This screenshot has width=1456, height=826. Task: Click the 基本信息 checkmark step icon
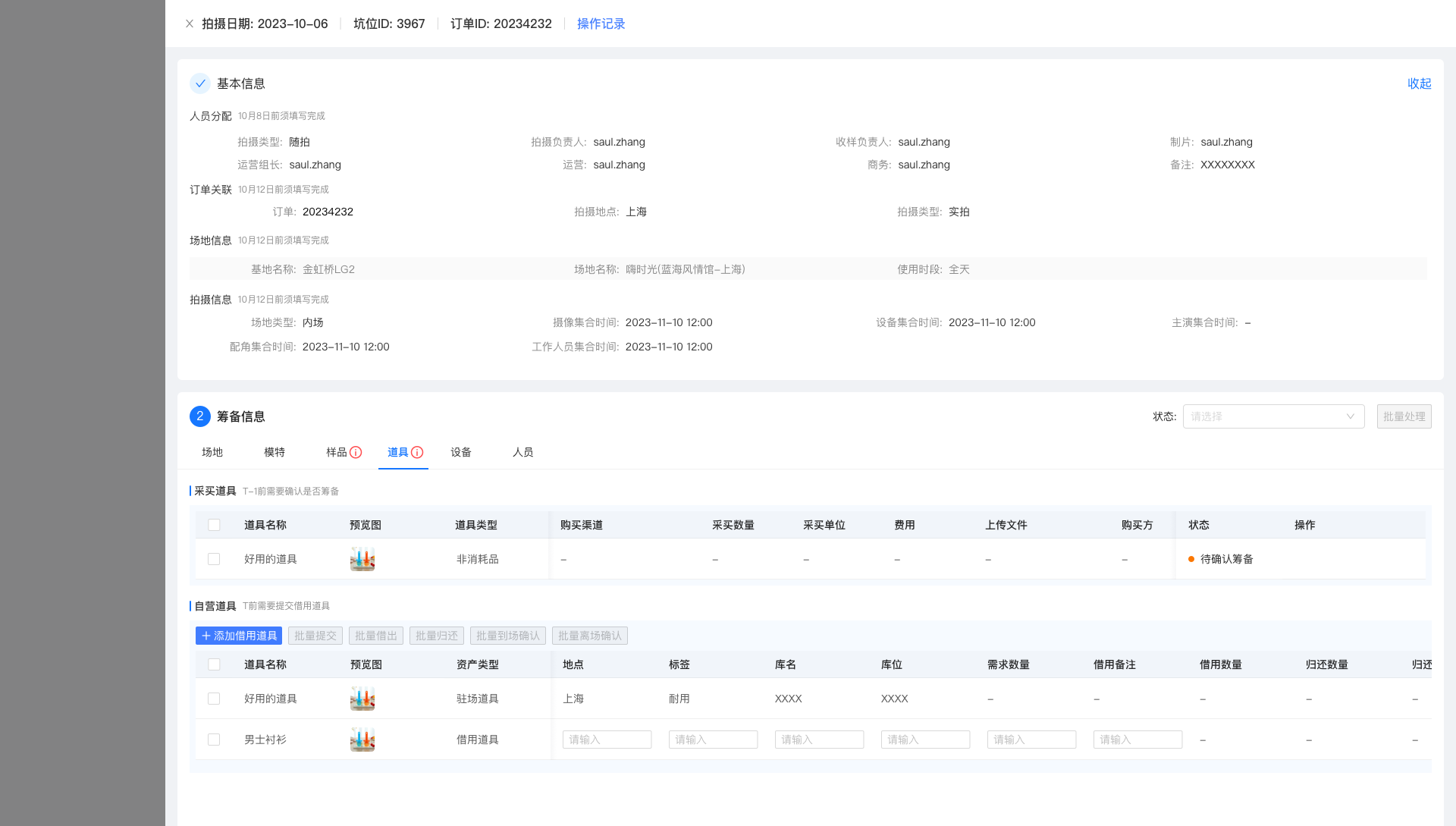tap(200, 83)
